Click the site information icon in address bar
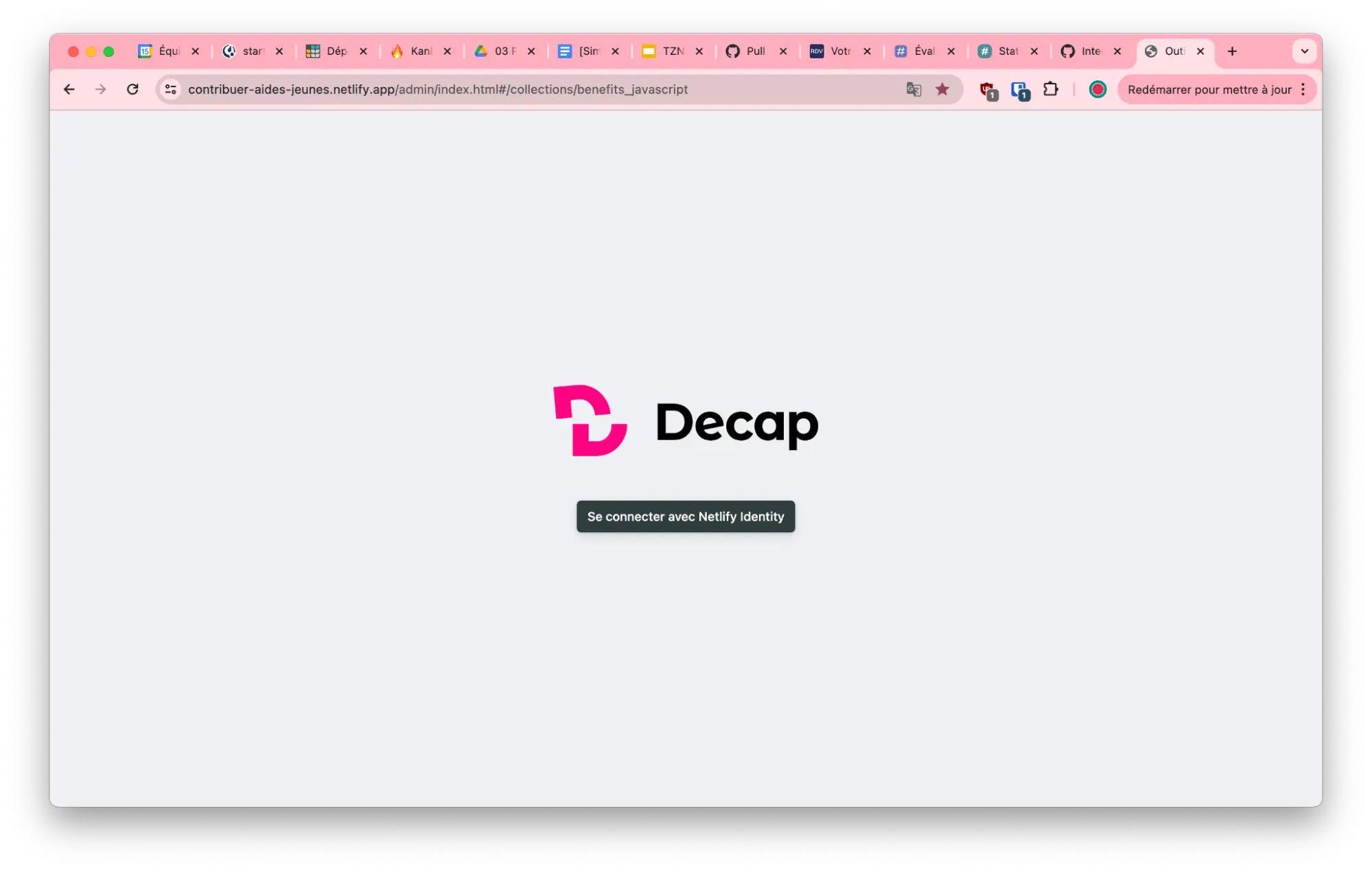Screen dimensions: 1372x872 click(170, 89)
